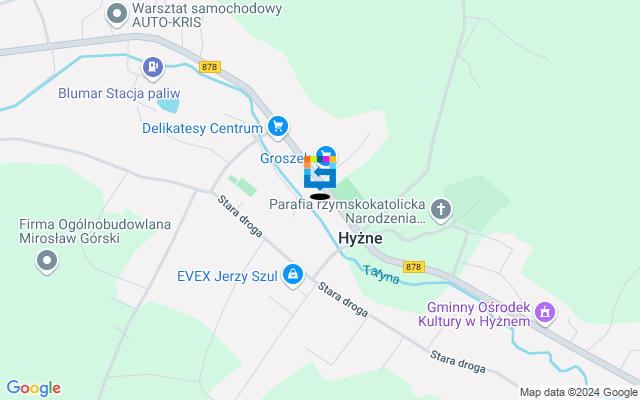The height and width of the screenshot is (400, 640).
Task: Open the Delikatesy Centrum shopping cart marker
Action: (278, 127)
